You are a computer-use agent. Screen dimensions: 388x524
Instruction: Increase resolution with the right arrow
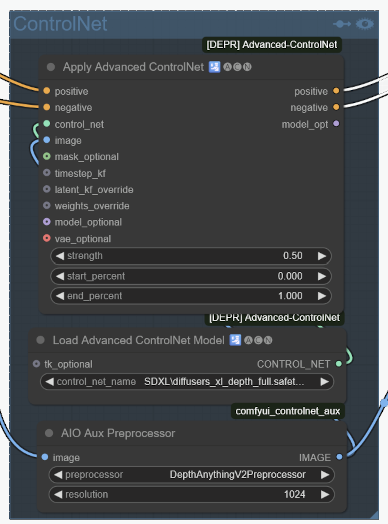coord(325,494)
